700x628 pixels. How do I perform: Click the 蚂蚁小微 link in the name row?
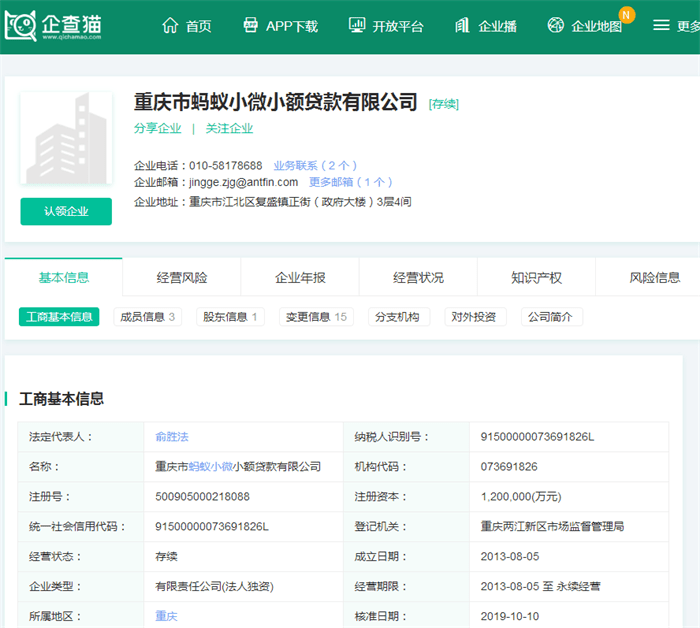pyautogui.click(x=211, y=466)
